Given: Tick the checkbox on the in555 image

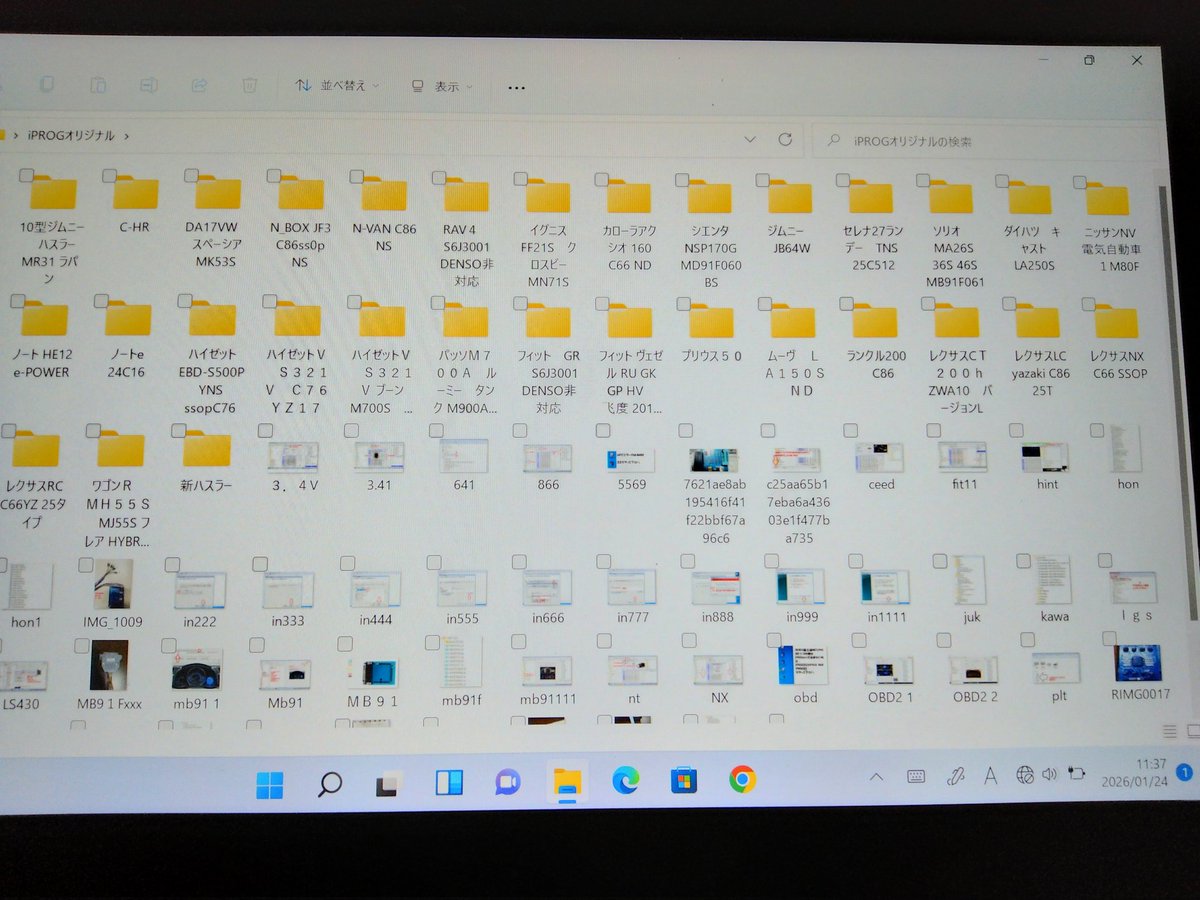Looking at the screenshot, I should point(433,563).
